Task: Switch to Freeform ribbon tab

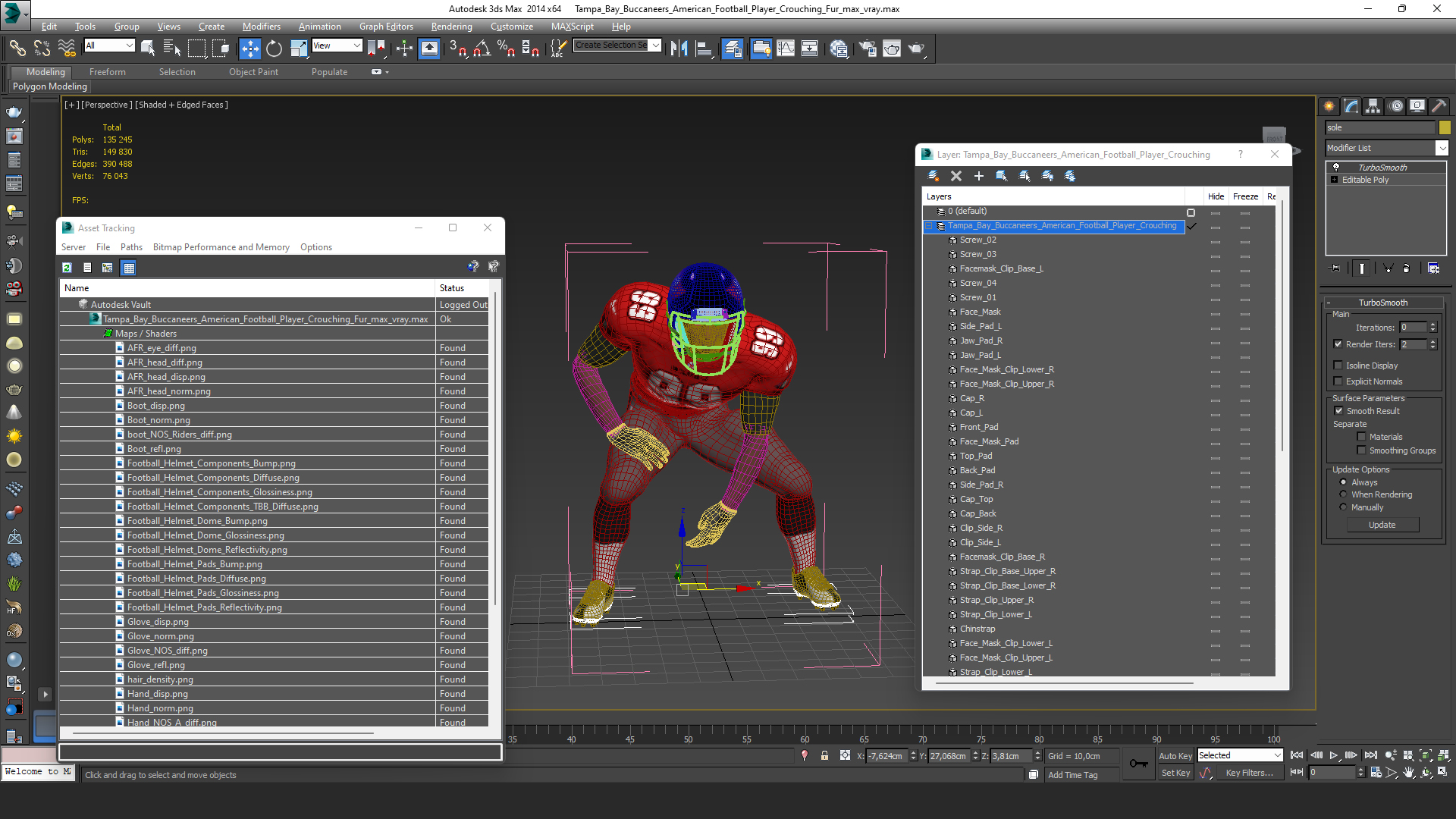Action: coord(107,72)
